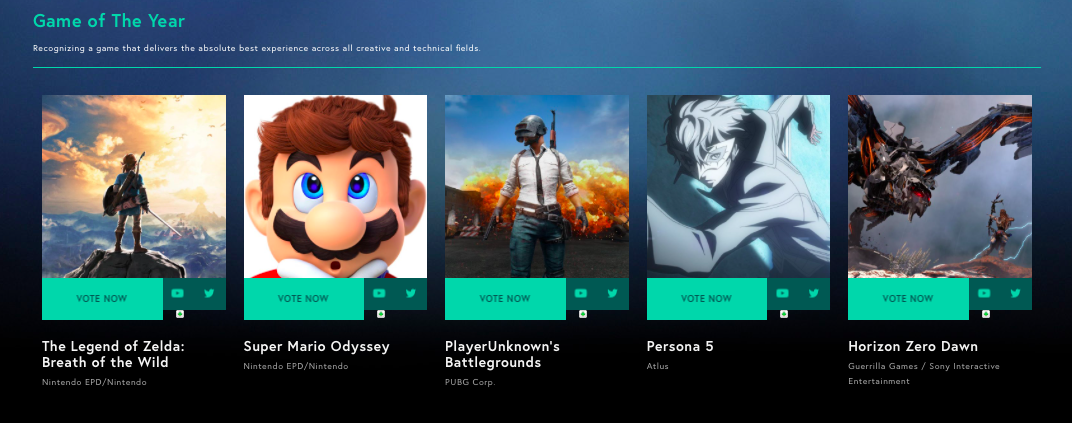The image size is (1072, 423).
Task: Click small green icon under Horizon Zero Dawn's YouTube icon
Action: coord(986,314)
